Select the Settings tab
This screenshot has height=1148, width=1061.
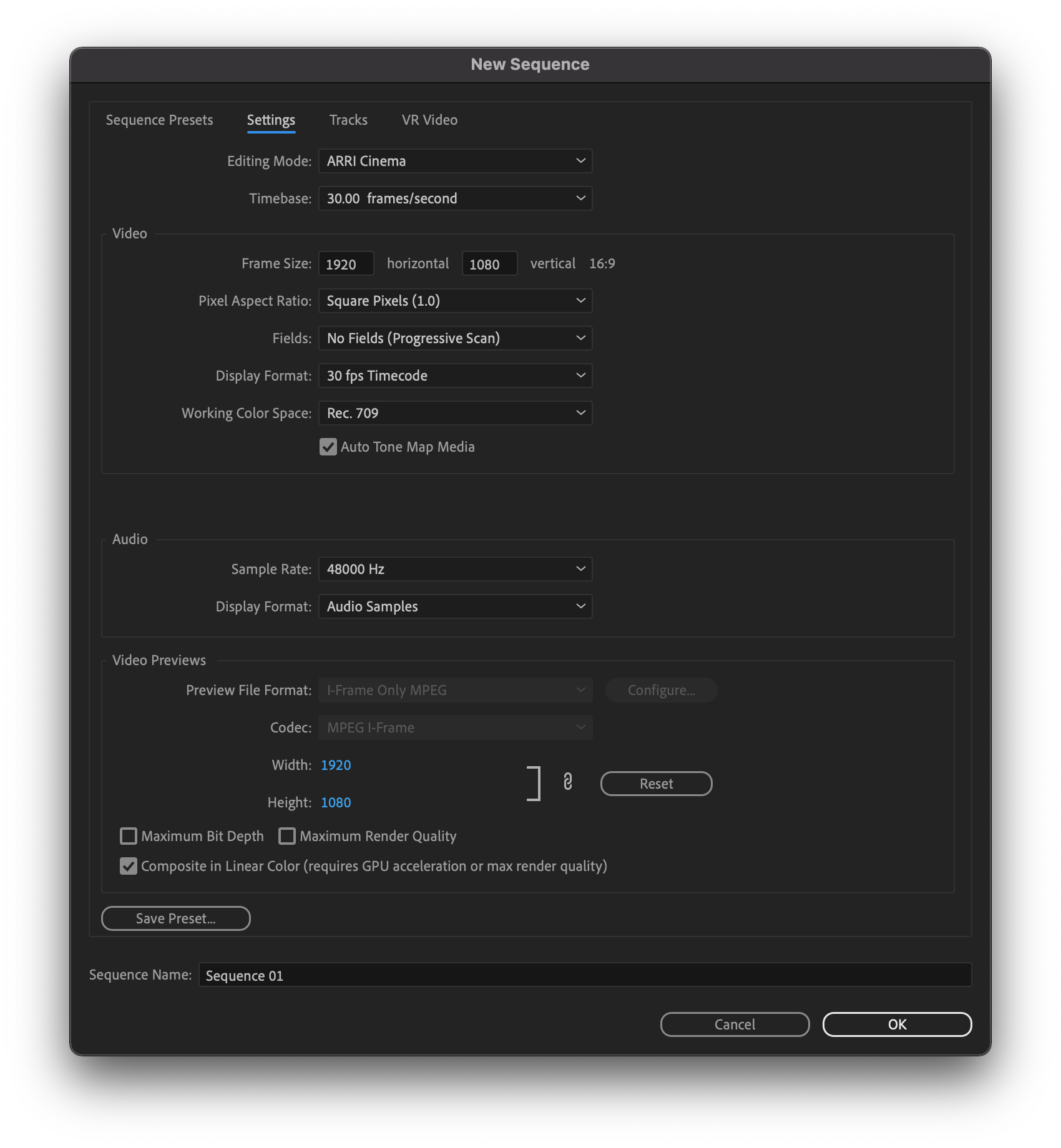[x=271, y=120]
